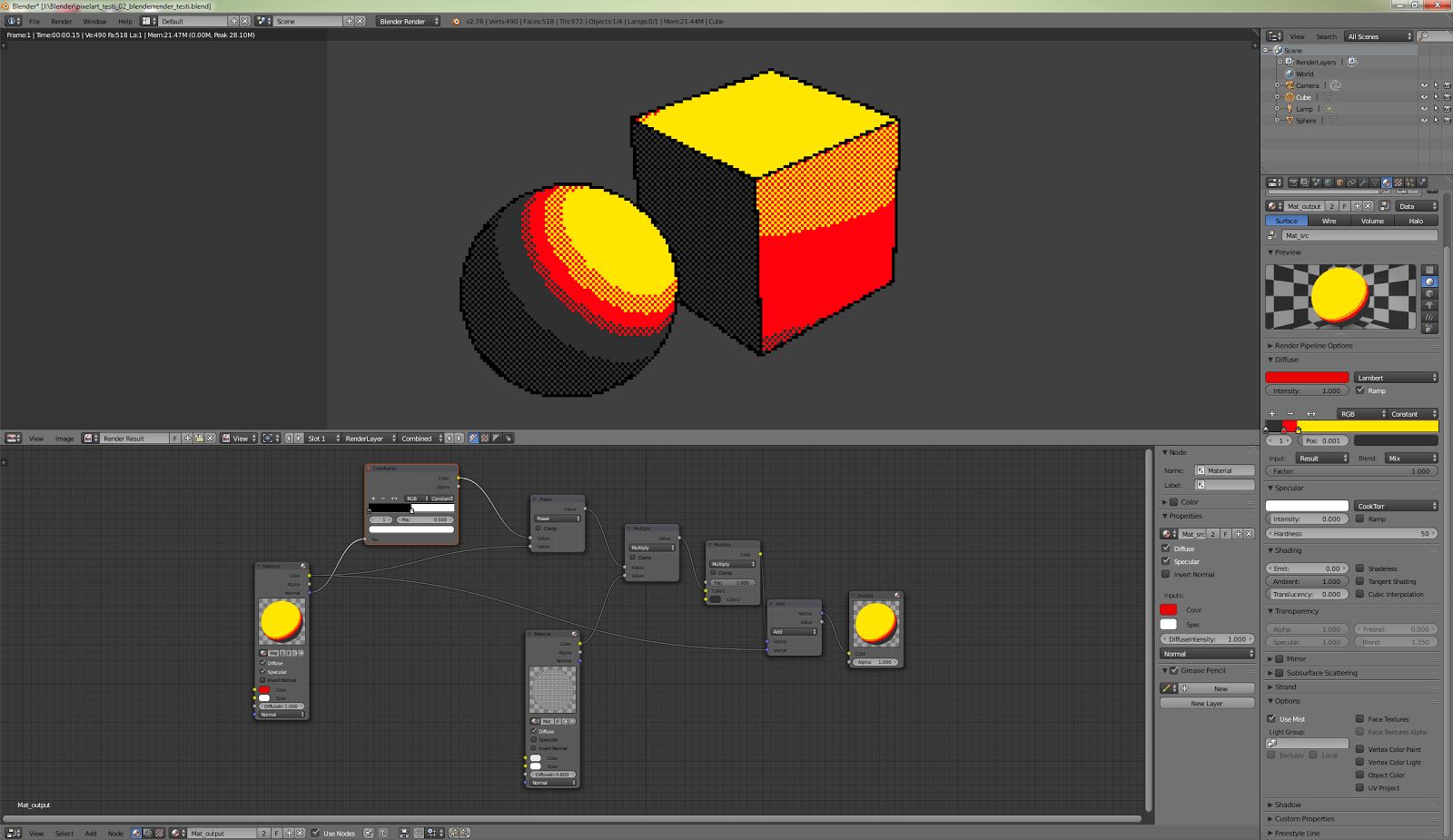Open the World properties tab (globe icon)
The width and height of the screenshot is (1453, 840).
pos(1327,183)
